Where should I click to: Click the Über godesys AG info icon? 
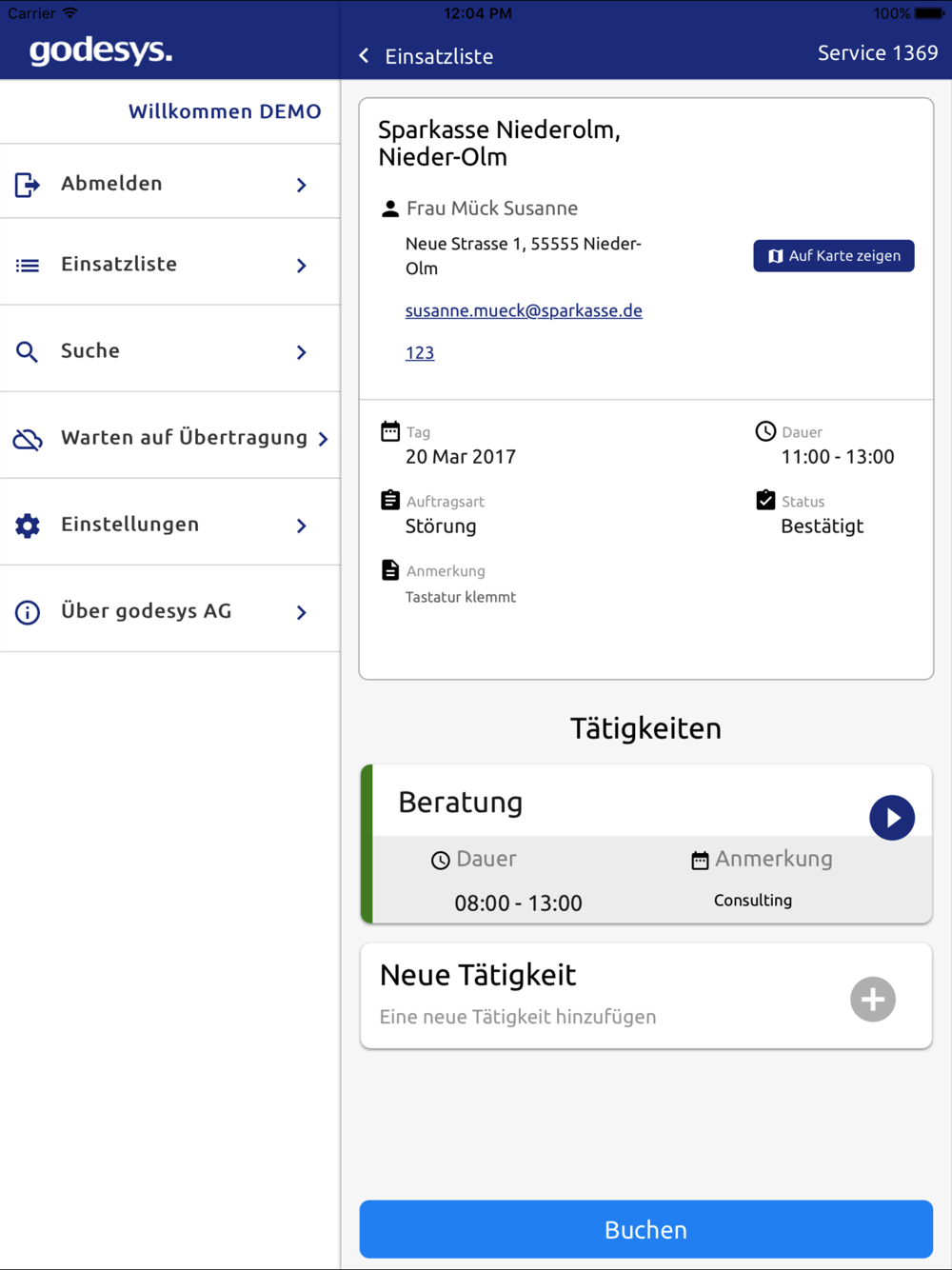click(28, 612)
